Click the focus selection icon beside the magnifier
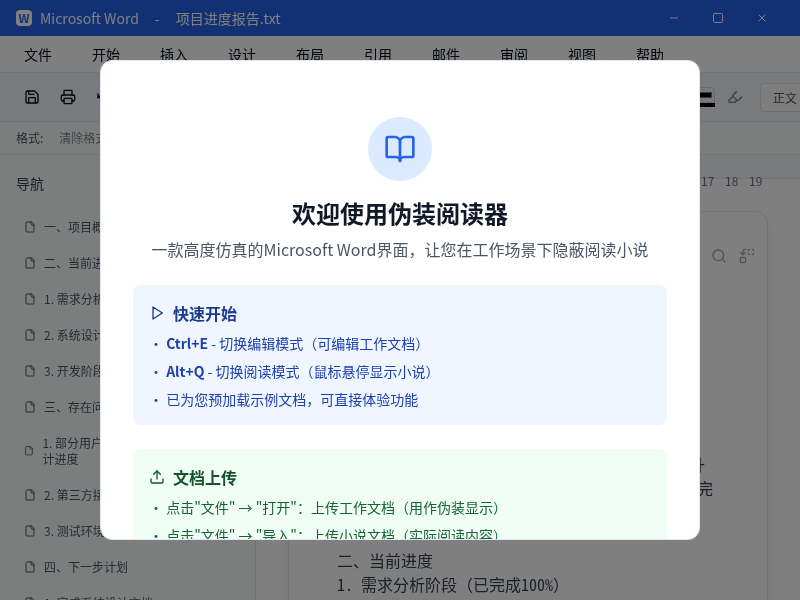Image resolution: width=800 pixels, height=600 pixels. click(746, 256)
